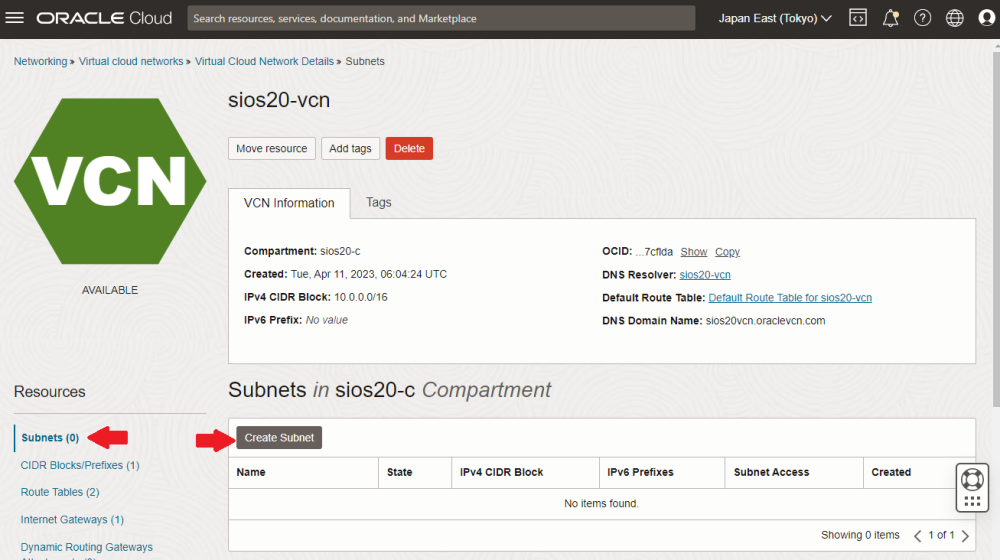1000x560 pixels.
Task: Copy the OCID value
Action: (x=727, y=252)
